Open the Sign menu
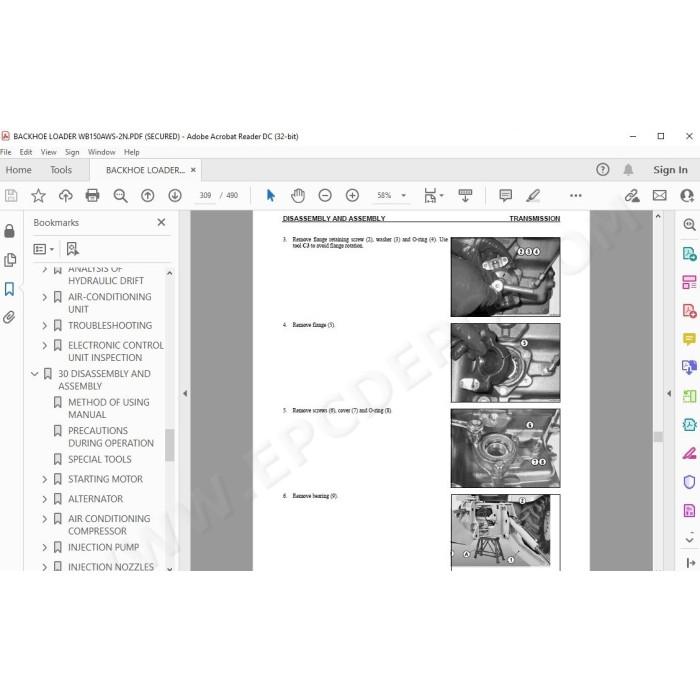 tap(72, 152)
